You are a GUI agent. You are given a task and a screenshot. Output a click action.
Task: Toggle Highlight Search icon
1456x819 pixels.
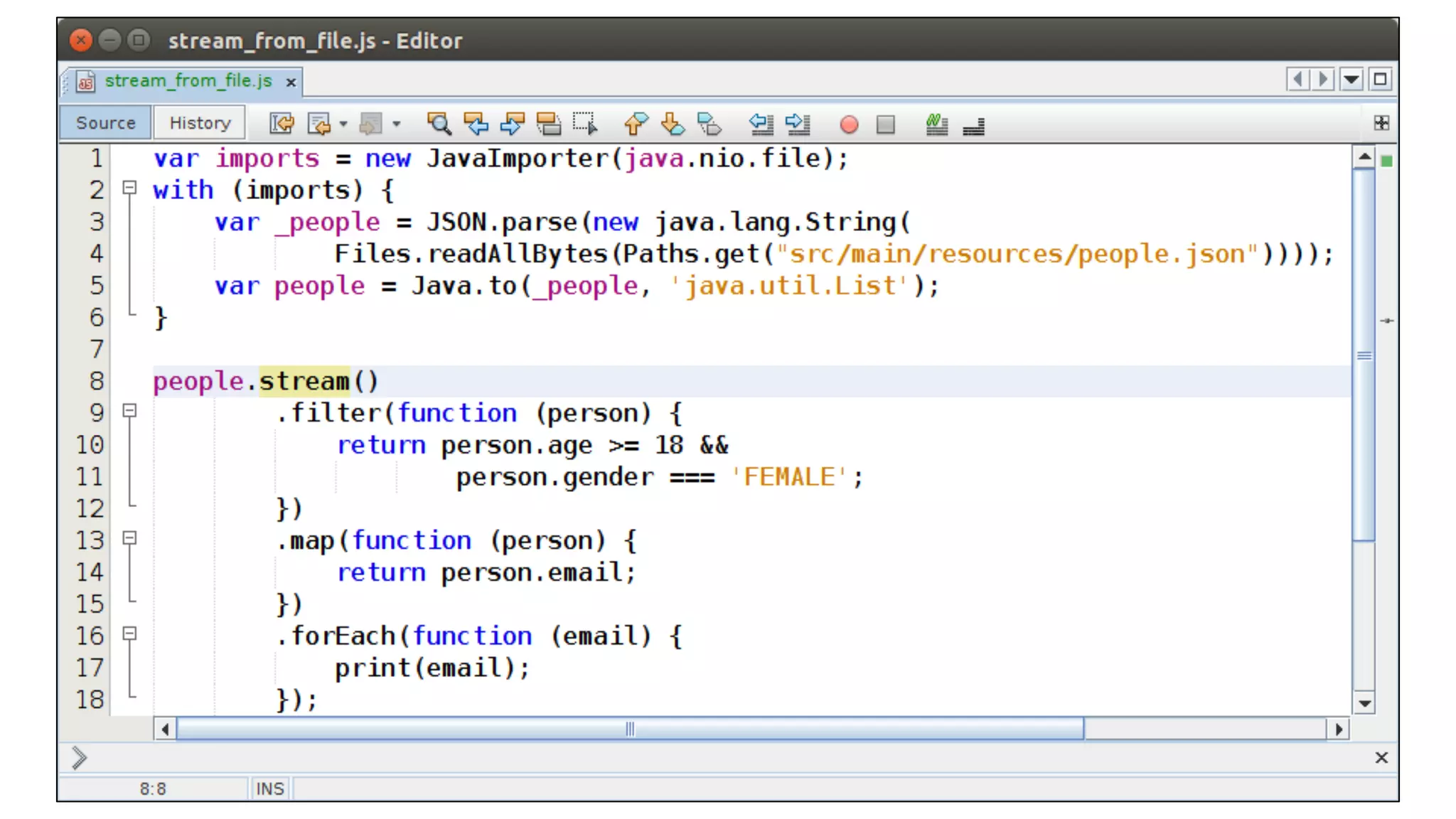tap(548, 124)
